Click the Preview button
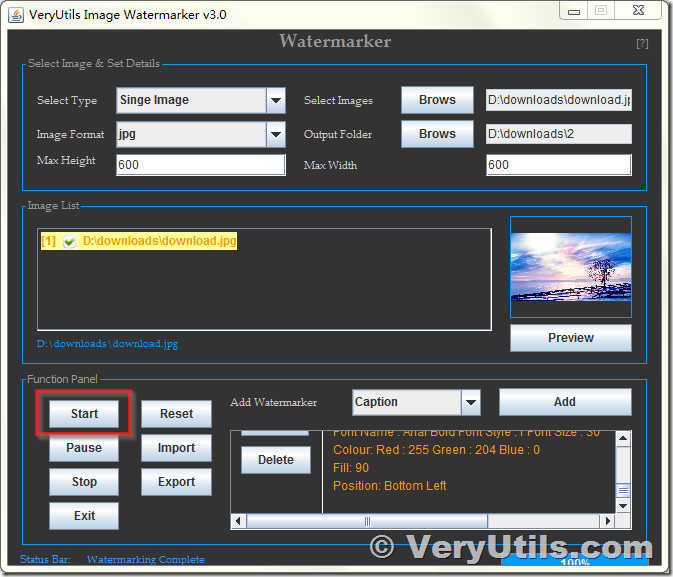This screenshot has width=673, height=577. pos(570,338)
